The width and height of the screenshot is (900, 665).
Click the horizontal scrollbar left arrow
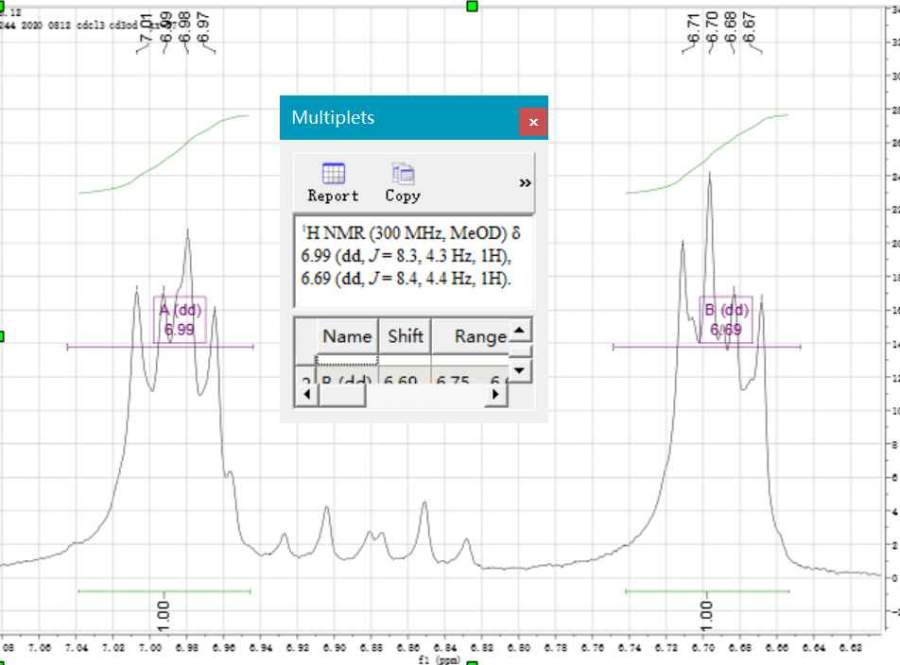(304, 394)
